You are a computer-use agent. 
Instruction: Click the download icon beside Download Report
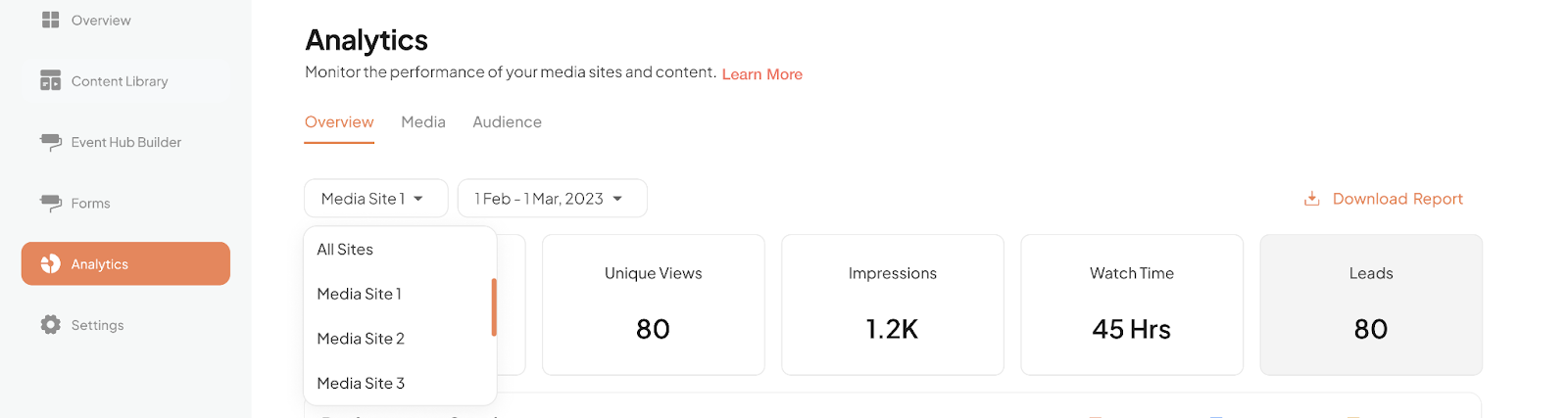1311,199
